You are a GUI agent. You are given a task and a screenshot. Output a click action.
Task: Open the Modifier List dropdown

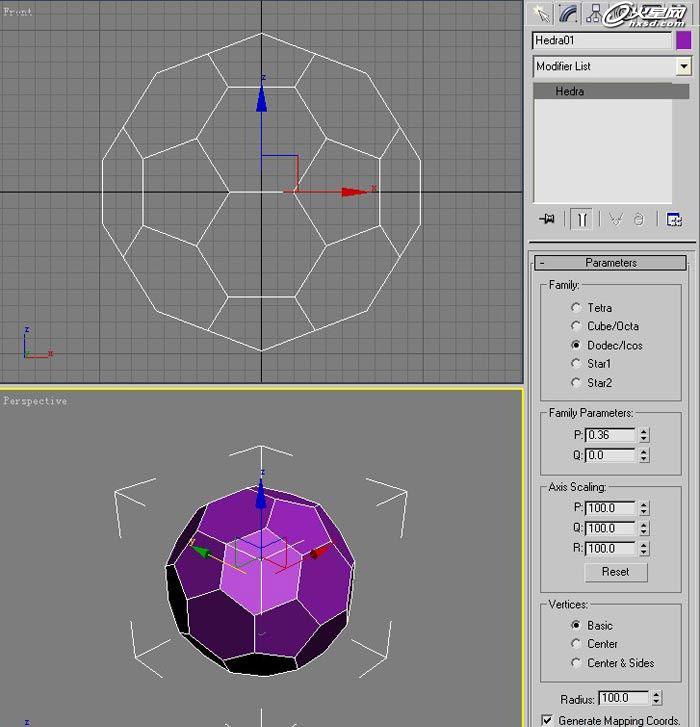click(684, 66)
